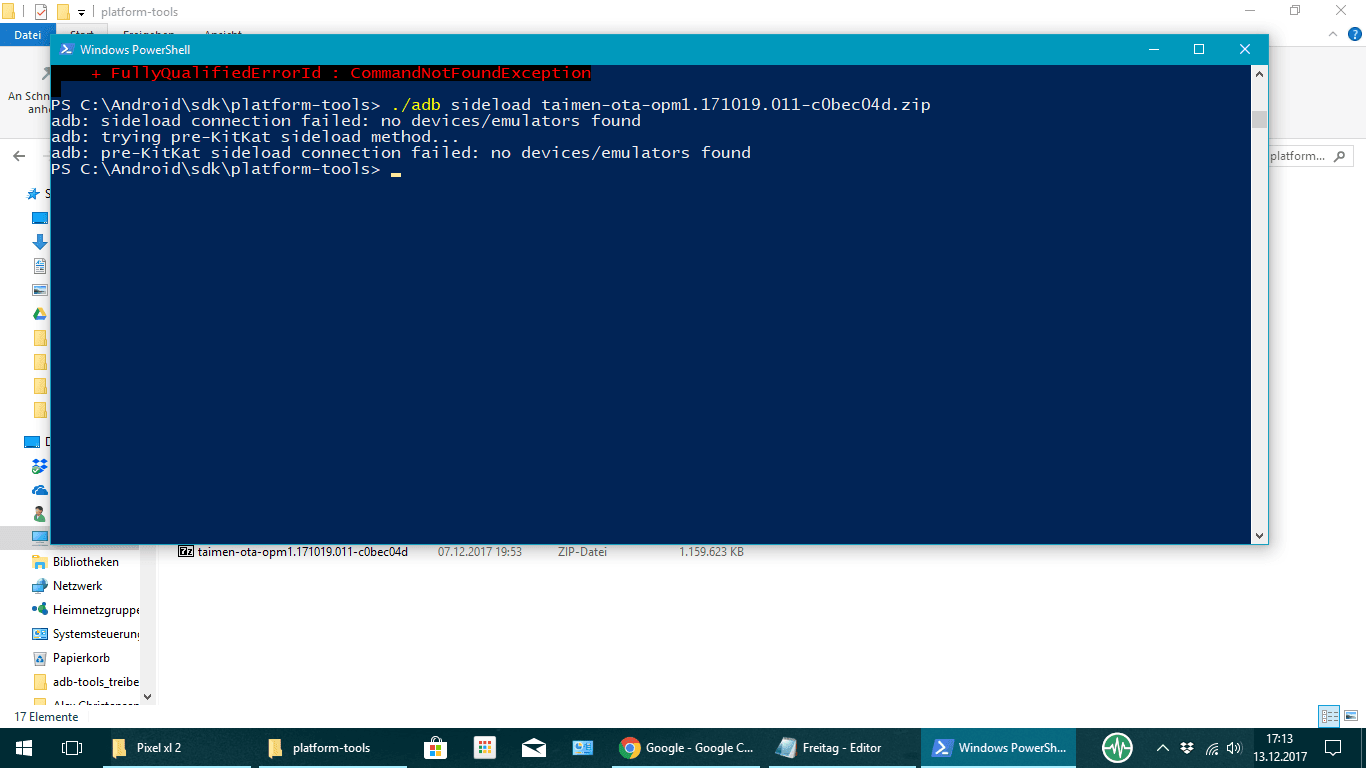This screenshot has height=768, width=1366.
Task: Collapse the Explorer ribbon with the chevron
Action: click(1333, 36)
